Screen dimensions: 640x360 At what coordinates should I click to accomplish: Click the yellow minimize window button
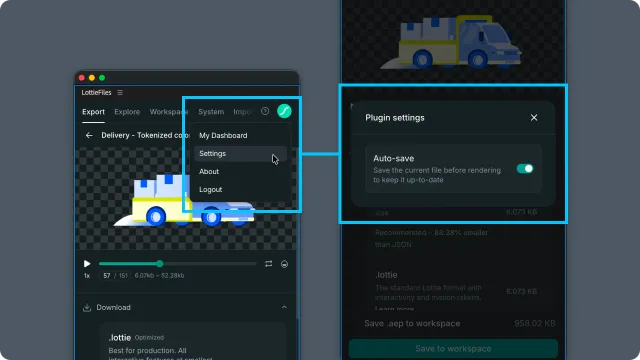92,78
